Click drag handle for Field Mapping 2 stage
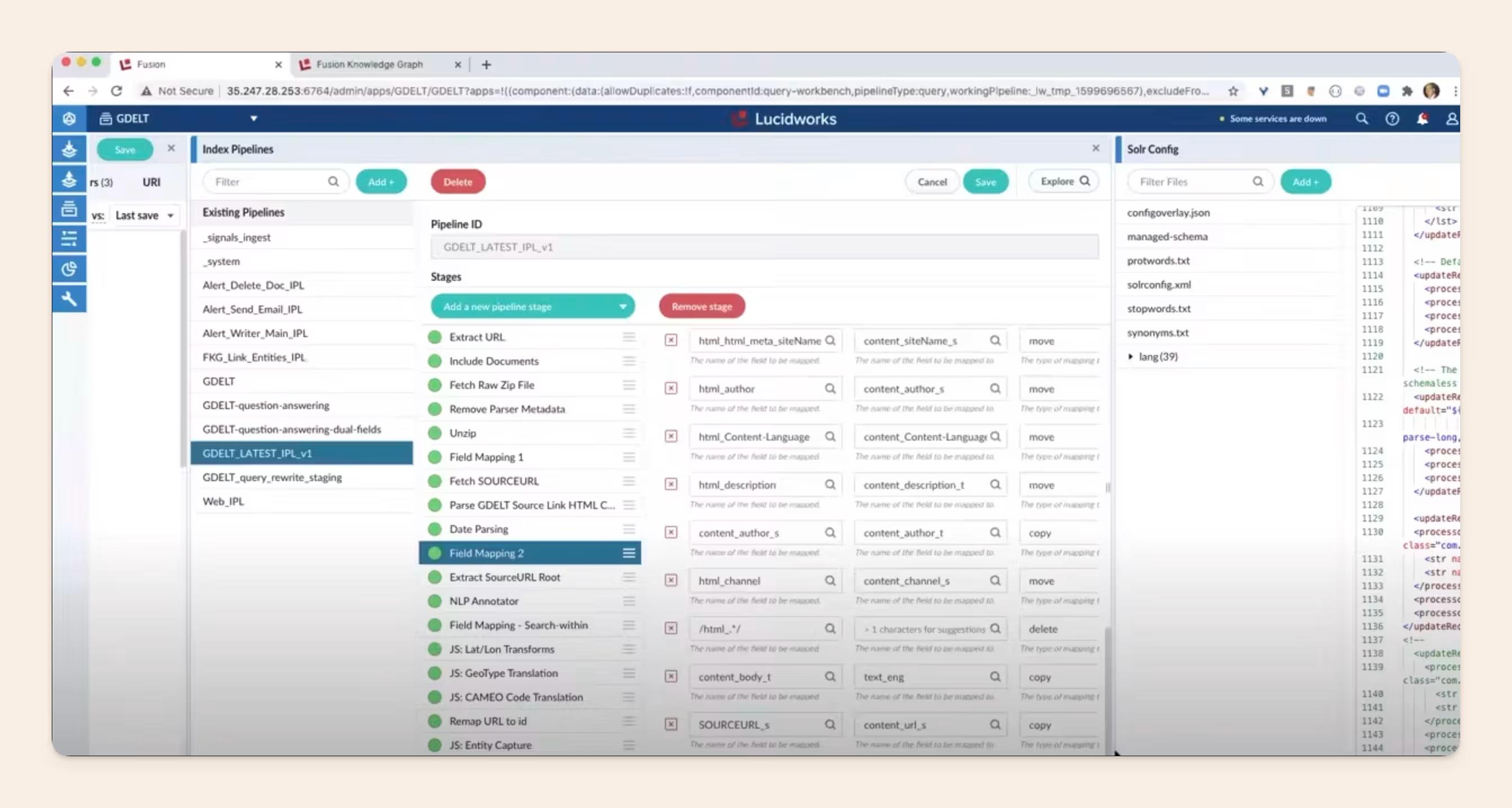Screen dimensions: 1512x808 pyautogui.click(x=629, y=553)
